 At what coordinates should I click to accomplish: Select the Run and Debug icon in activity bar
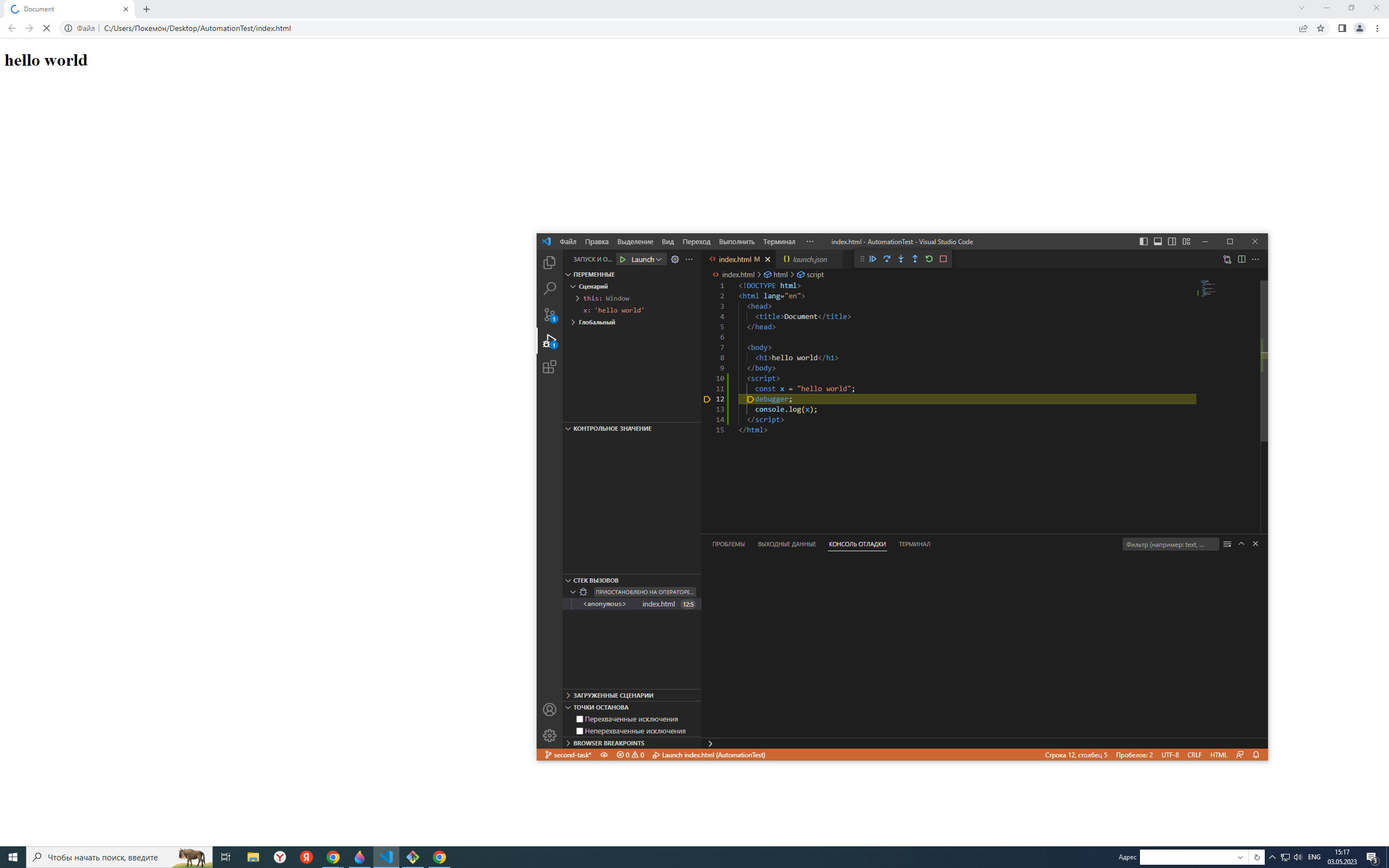(549, 341)
